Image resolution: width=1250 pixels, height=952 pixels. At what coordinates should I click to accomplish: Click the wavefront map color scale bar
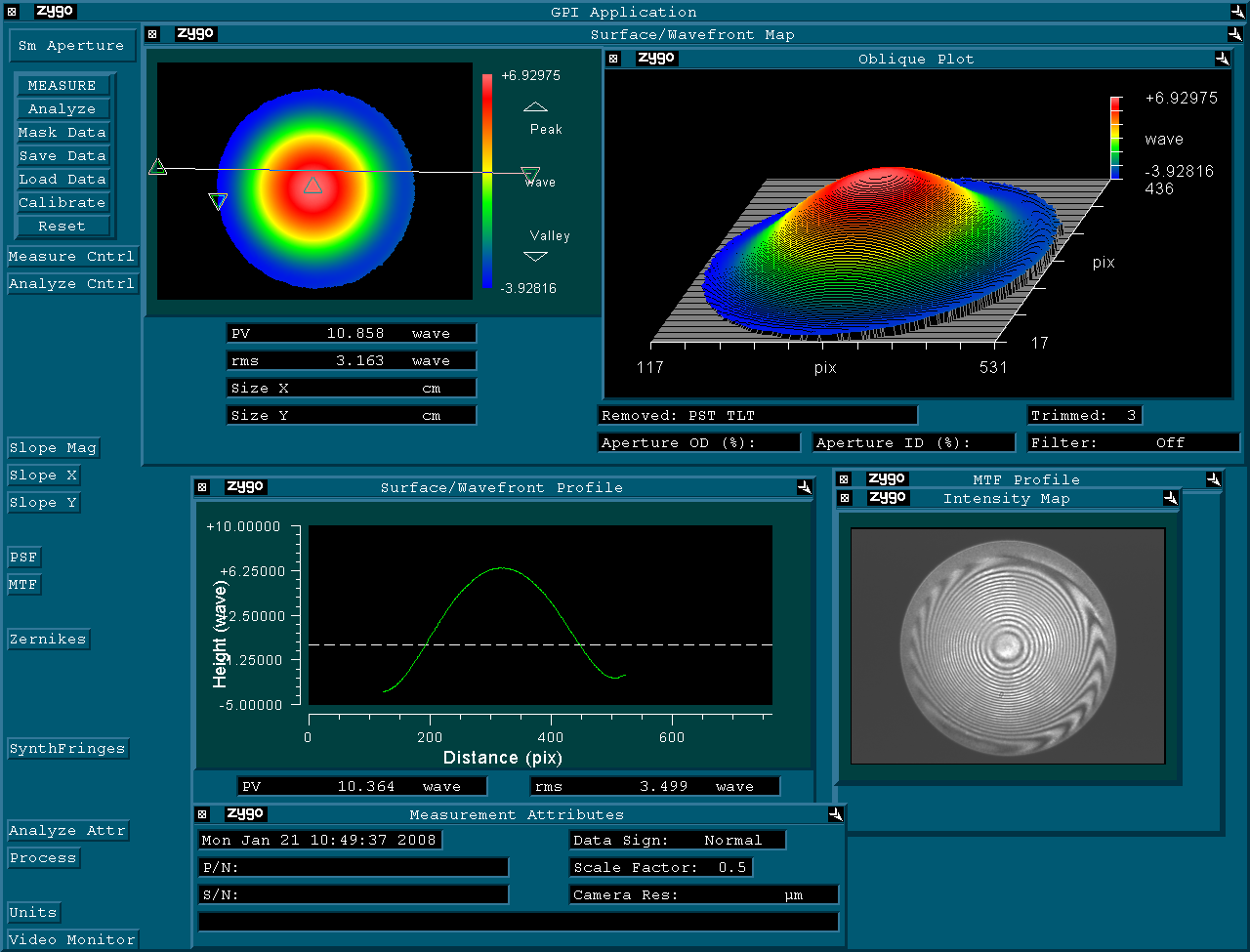pyautogui.click(x=486, y=181)
